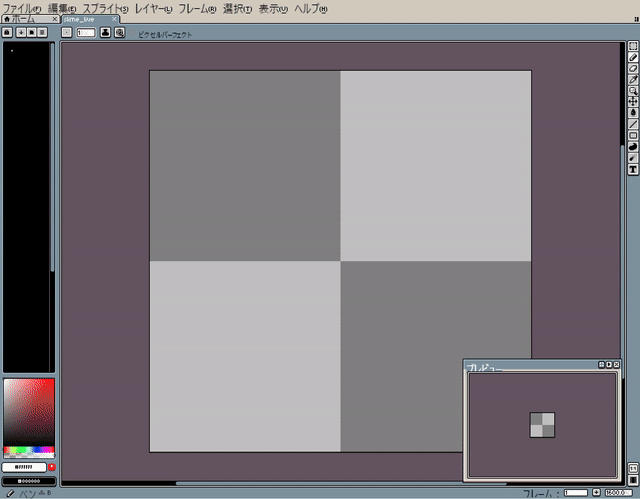This screenshot has height=499, width=640.
Task: Click the dynamics button in context bar
Action: tap(120, 32)
